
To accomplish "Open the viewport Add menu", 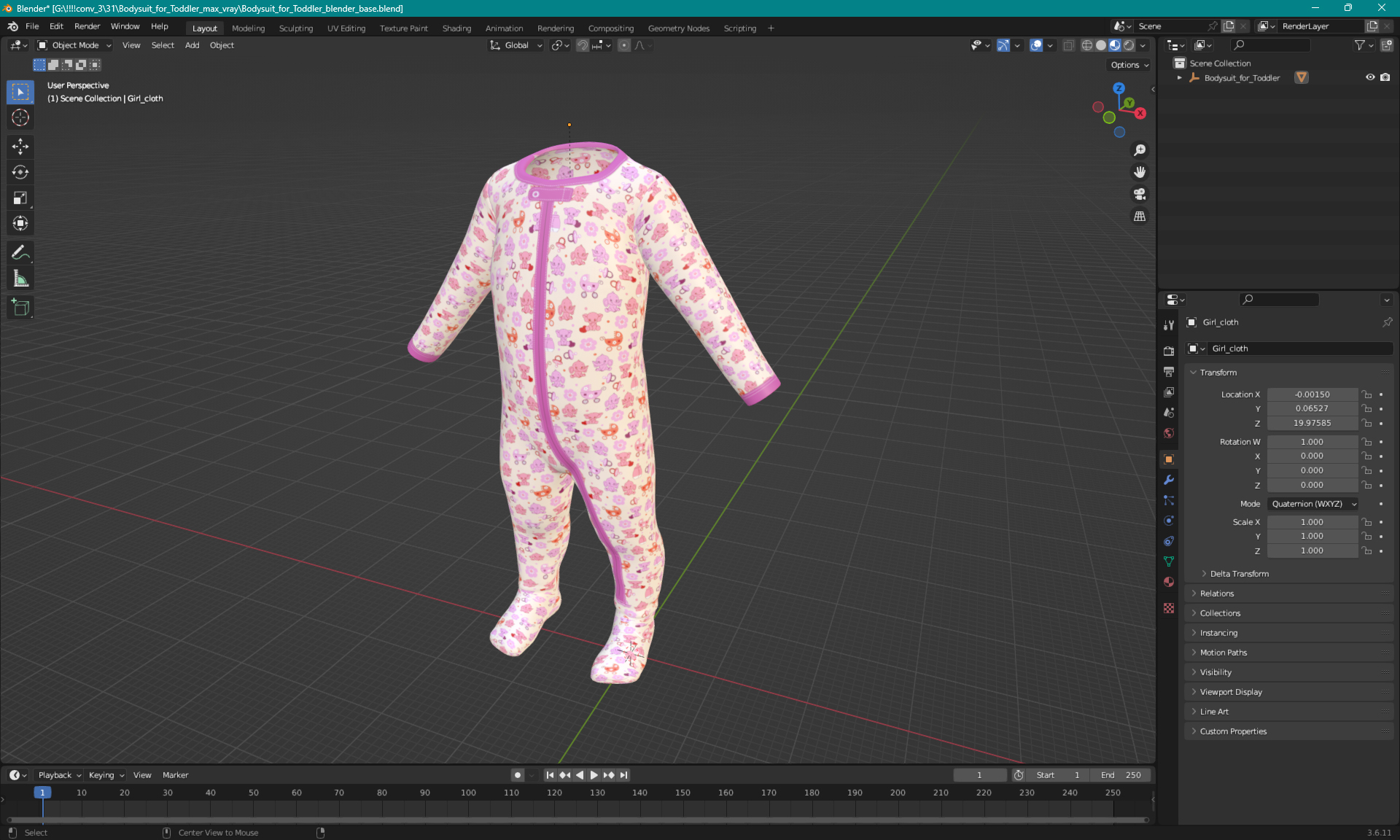I will click(x=192, y=45).
